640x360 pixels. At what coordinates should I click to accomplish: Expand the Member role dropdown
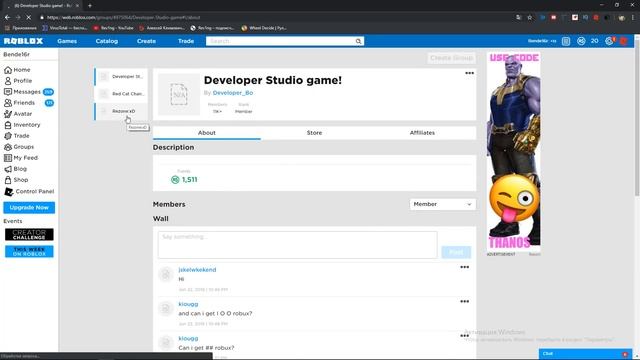click(442, 204)
